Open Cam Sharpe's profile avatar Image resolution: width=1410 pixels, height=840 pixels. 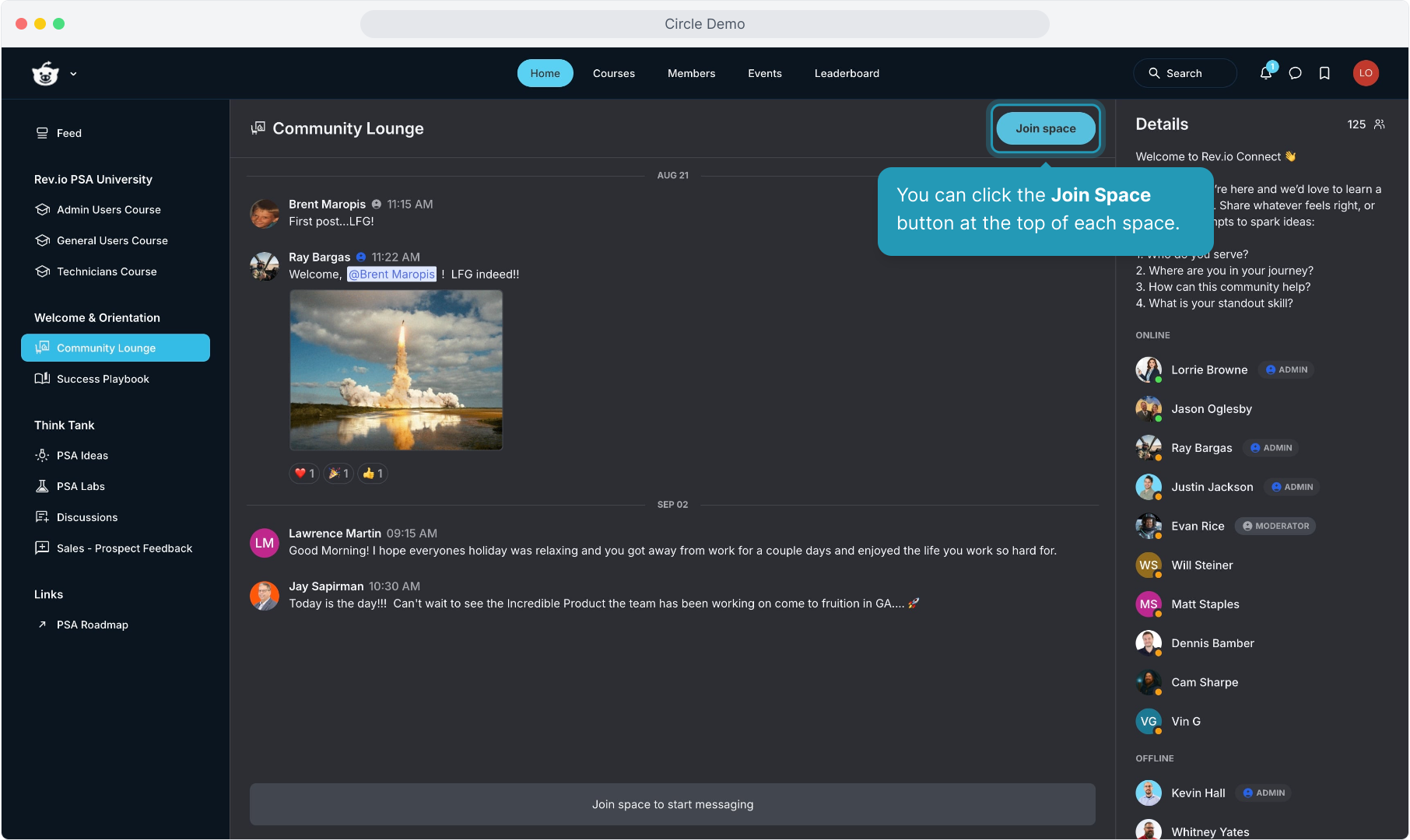1149,682
